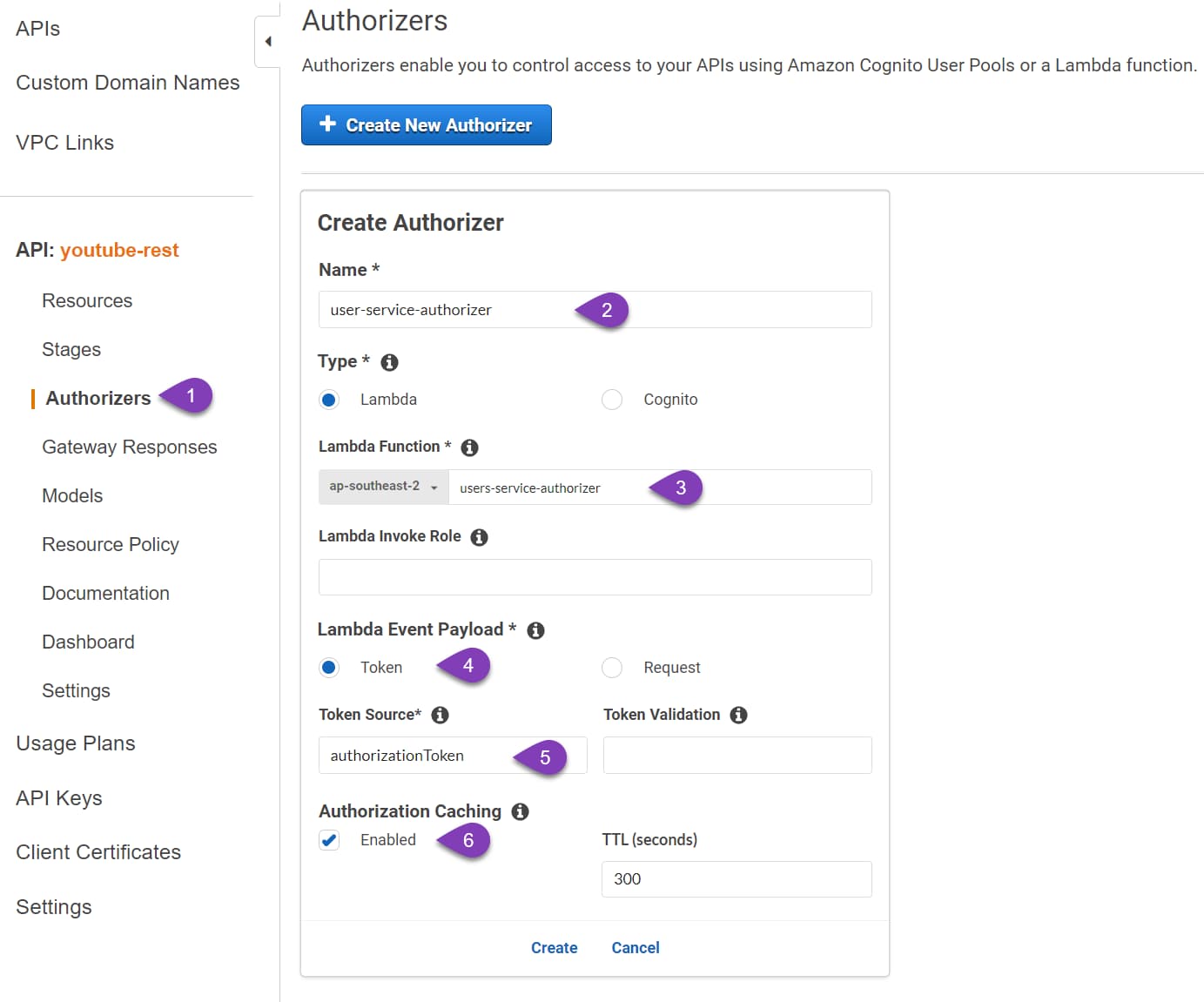
Task: Cancel creating the authorizer
Action: 636,947
